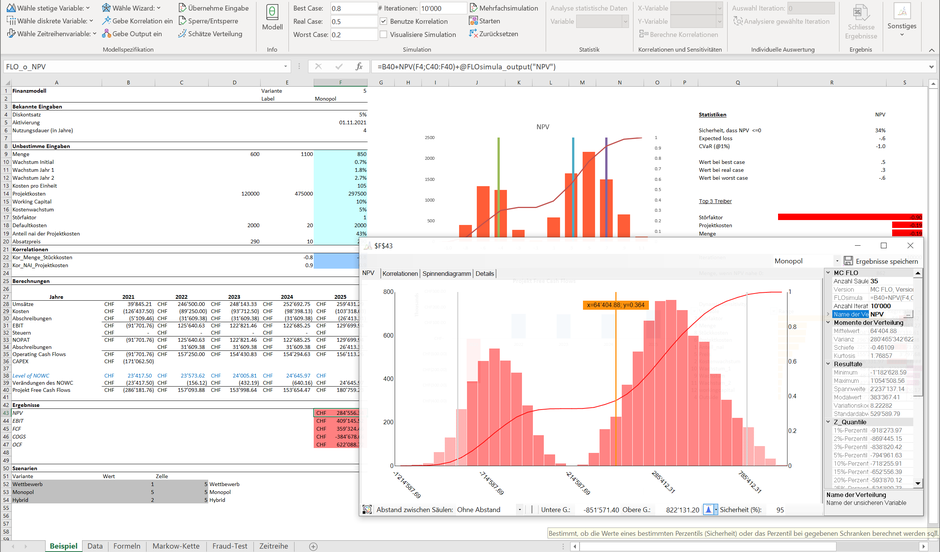Toggle Visualisiere Simulation checkbox
The height and width of the screenshot is (552, 940).
coord(383,34)
